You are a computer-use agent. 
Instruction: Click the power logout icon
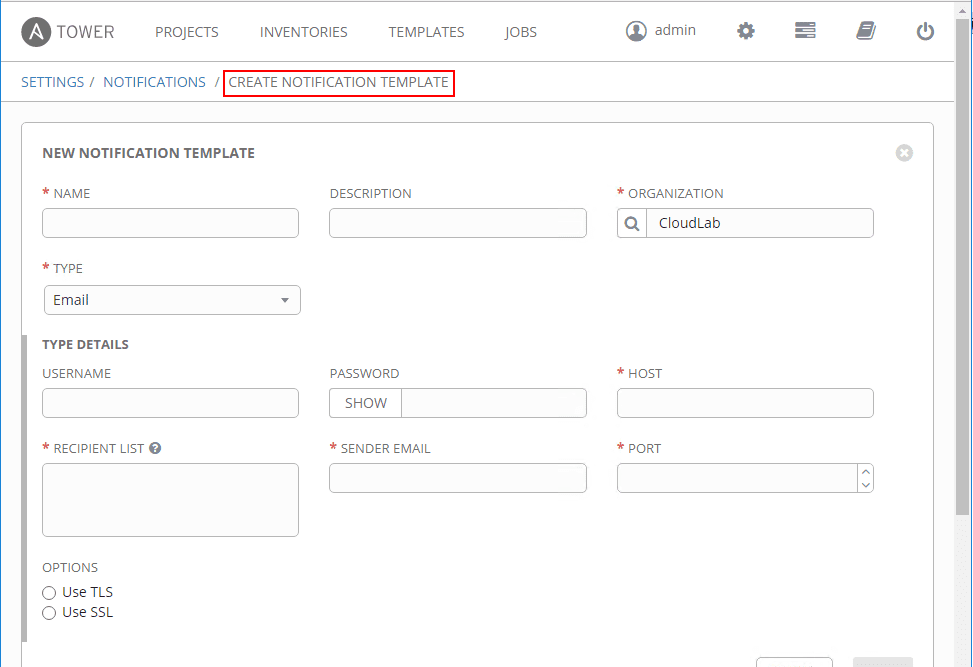tap(925, 31)
